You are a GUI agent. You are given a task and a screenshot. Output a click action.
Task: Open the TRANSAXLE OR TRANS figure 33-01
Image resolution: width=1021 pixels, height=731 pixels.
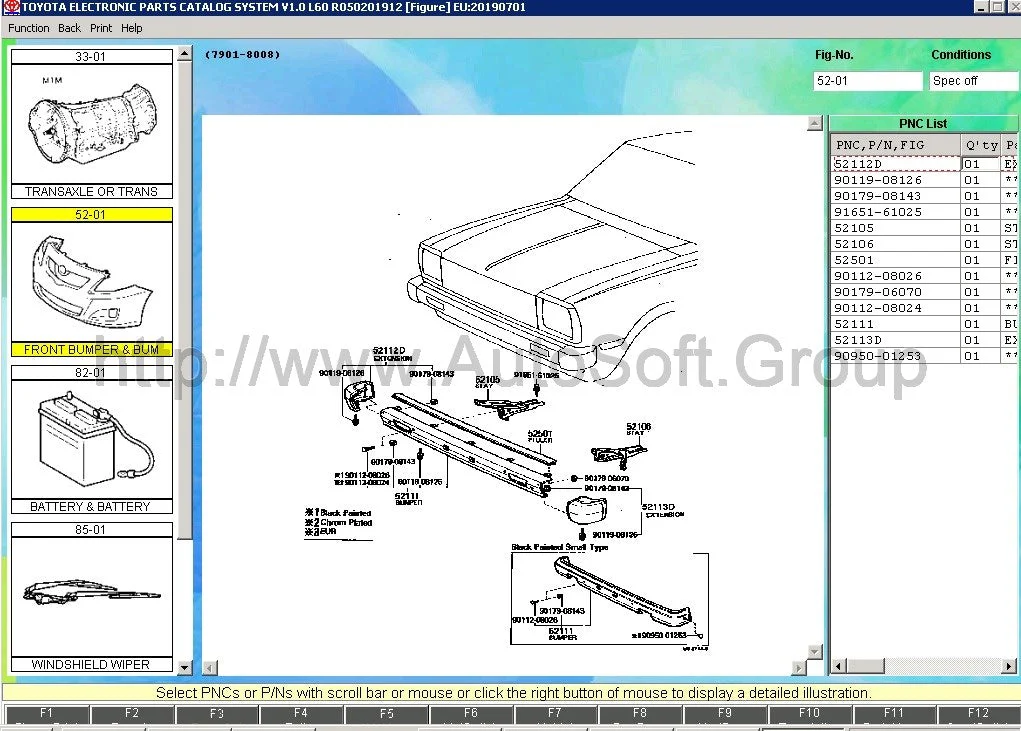click(x=91, y=122)
